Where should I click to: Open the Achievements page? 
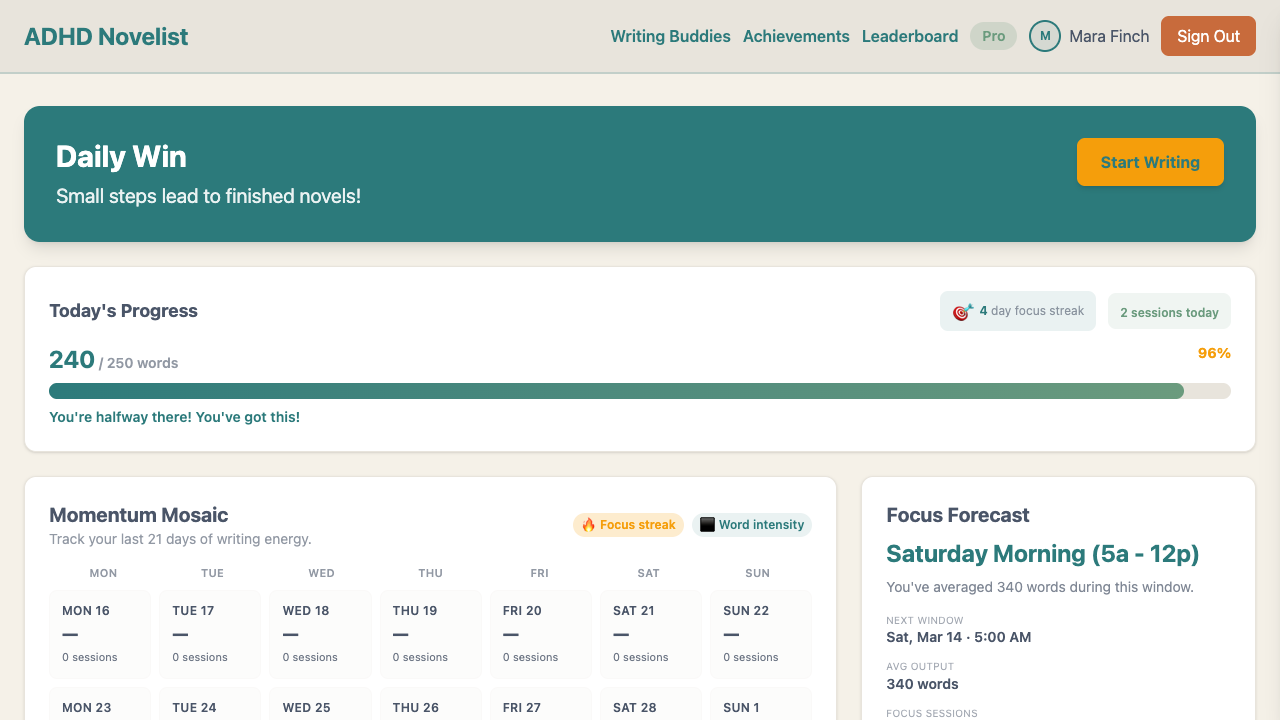796,36
